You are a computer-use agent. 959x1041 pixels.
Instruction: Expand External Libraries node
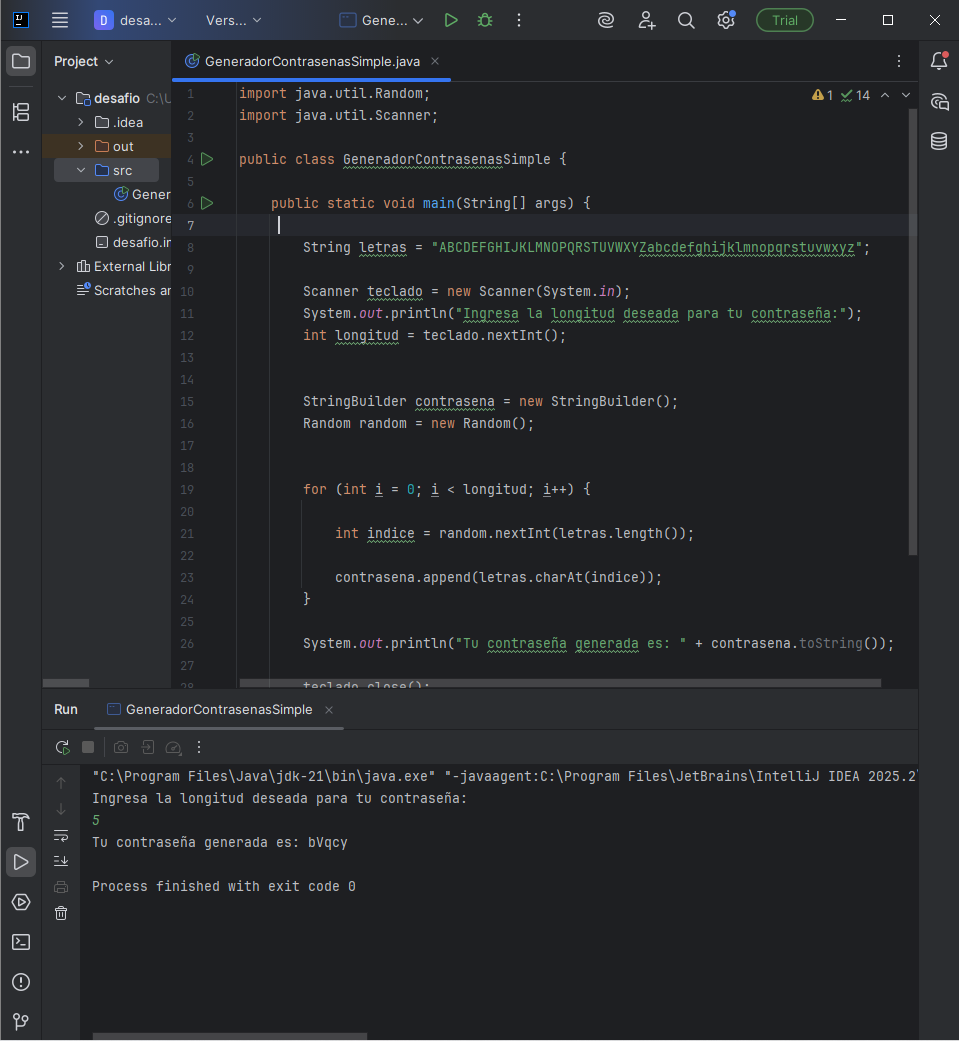tap(62, 266)
